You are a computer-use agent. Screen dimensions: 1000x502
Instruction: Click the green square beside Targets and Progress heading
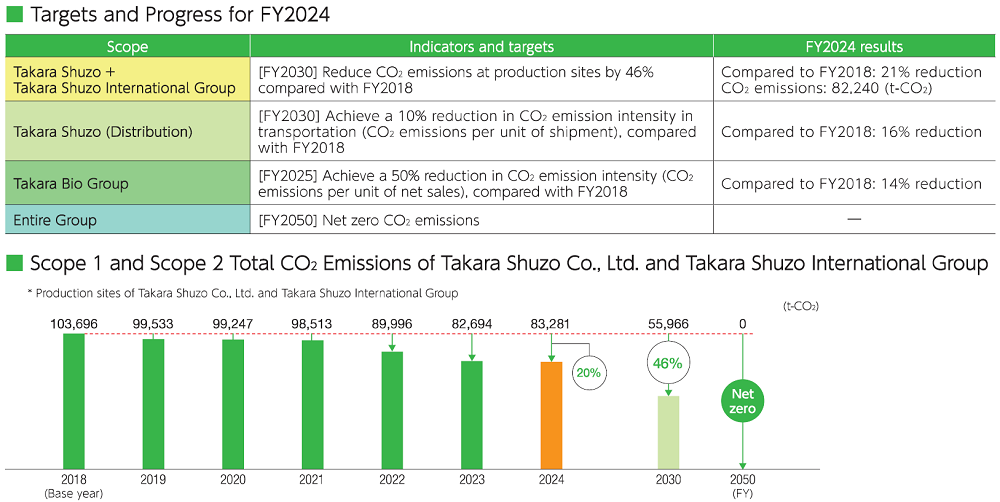[x=14, y=15]
